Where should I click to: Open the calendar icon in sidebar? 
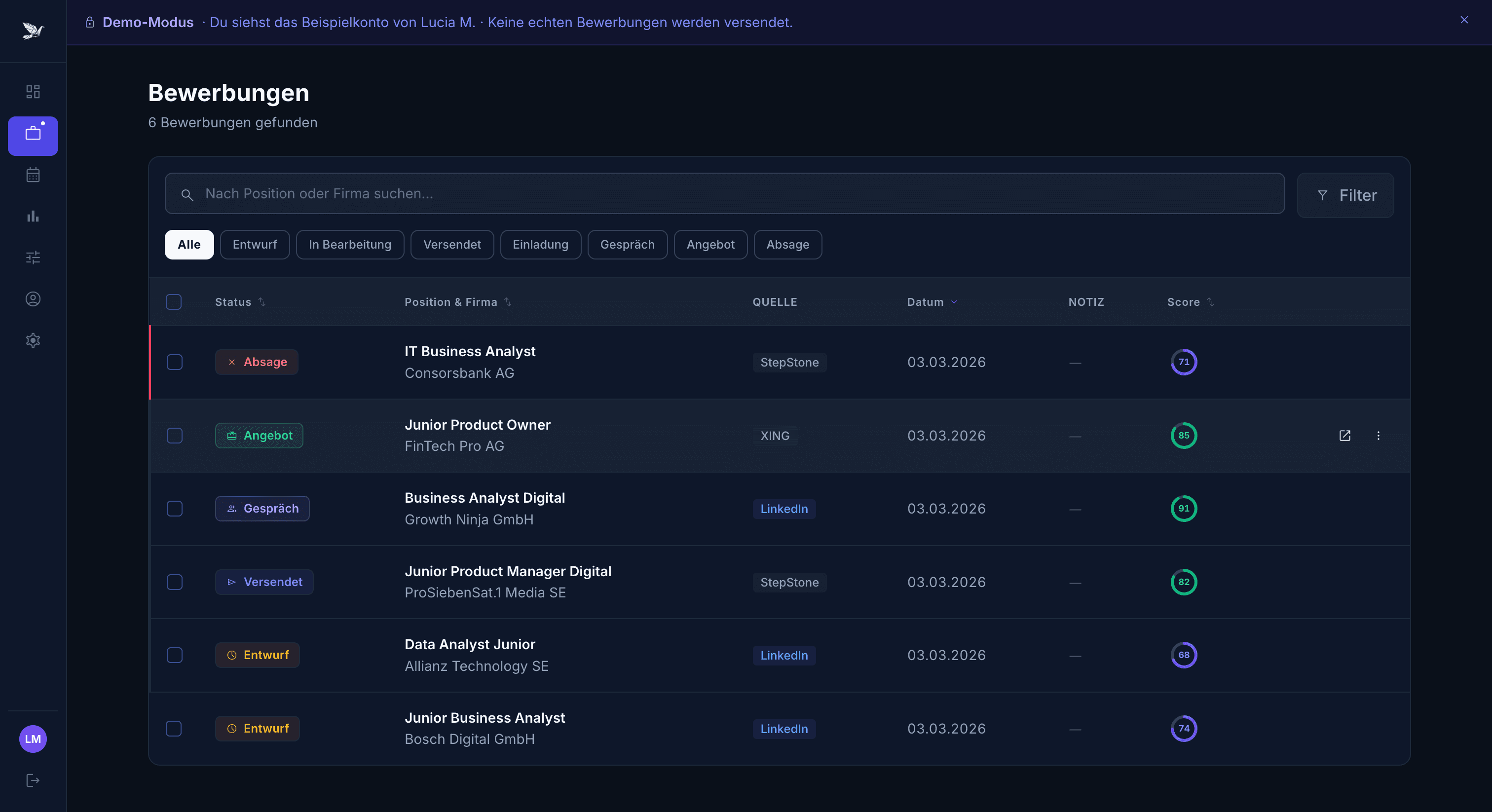(x=33, y=174)
